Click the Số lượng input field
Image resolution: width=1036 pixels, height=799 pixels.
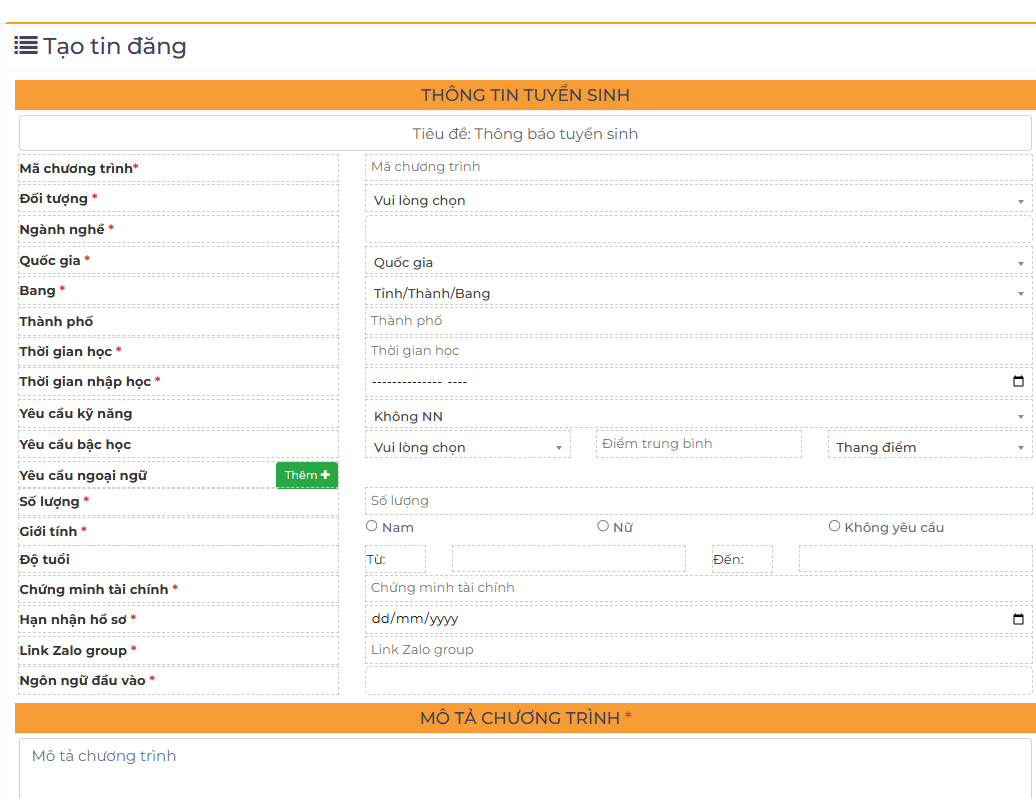pos(698,501)
